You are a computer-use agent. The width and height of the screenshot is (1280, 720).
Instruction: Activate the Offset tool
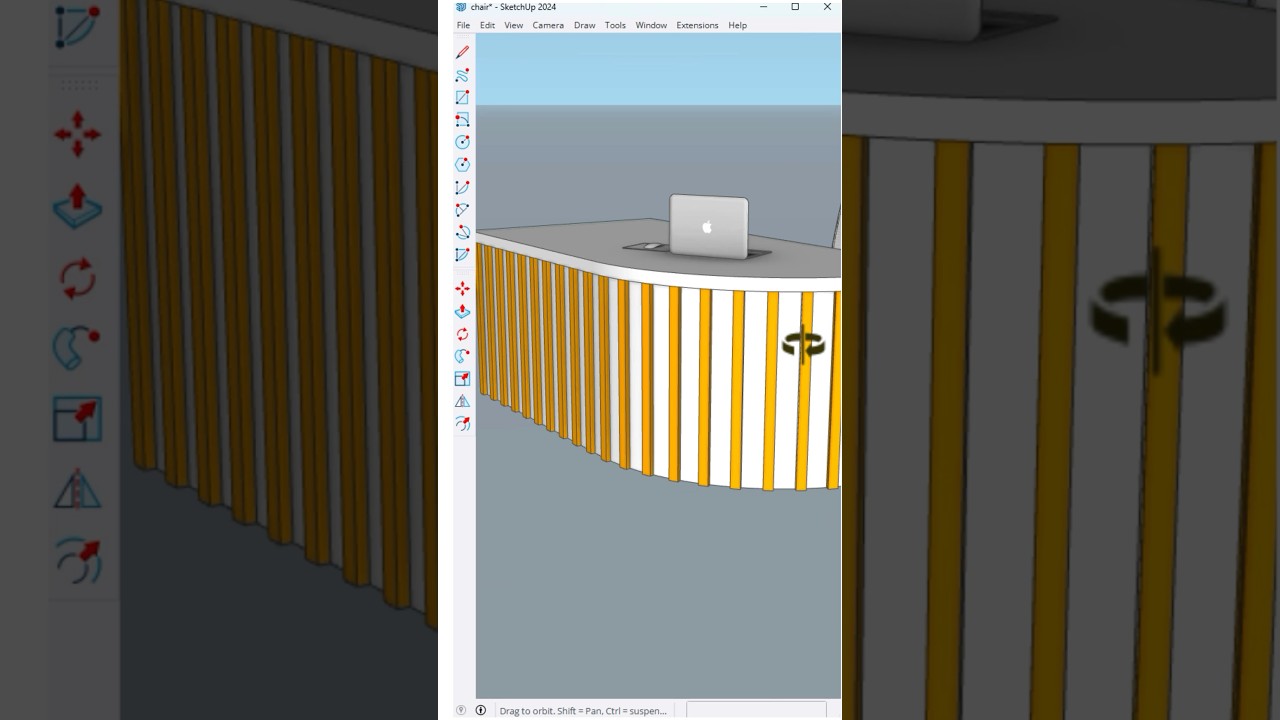(462, 423)
